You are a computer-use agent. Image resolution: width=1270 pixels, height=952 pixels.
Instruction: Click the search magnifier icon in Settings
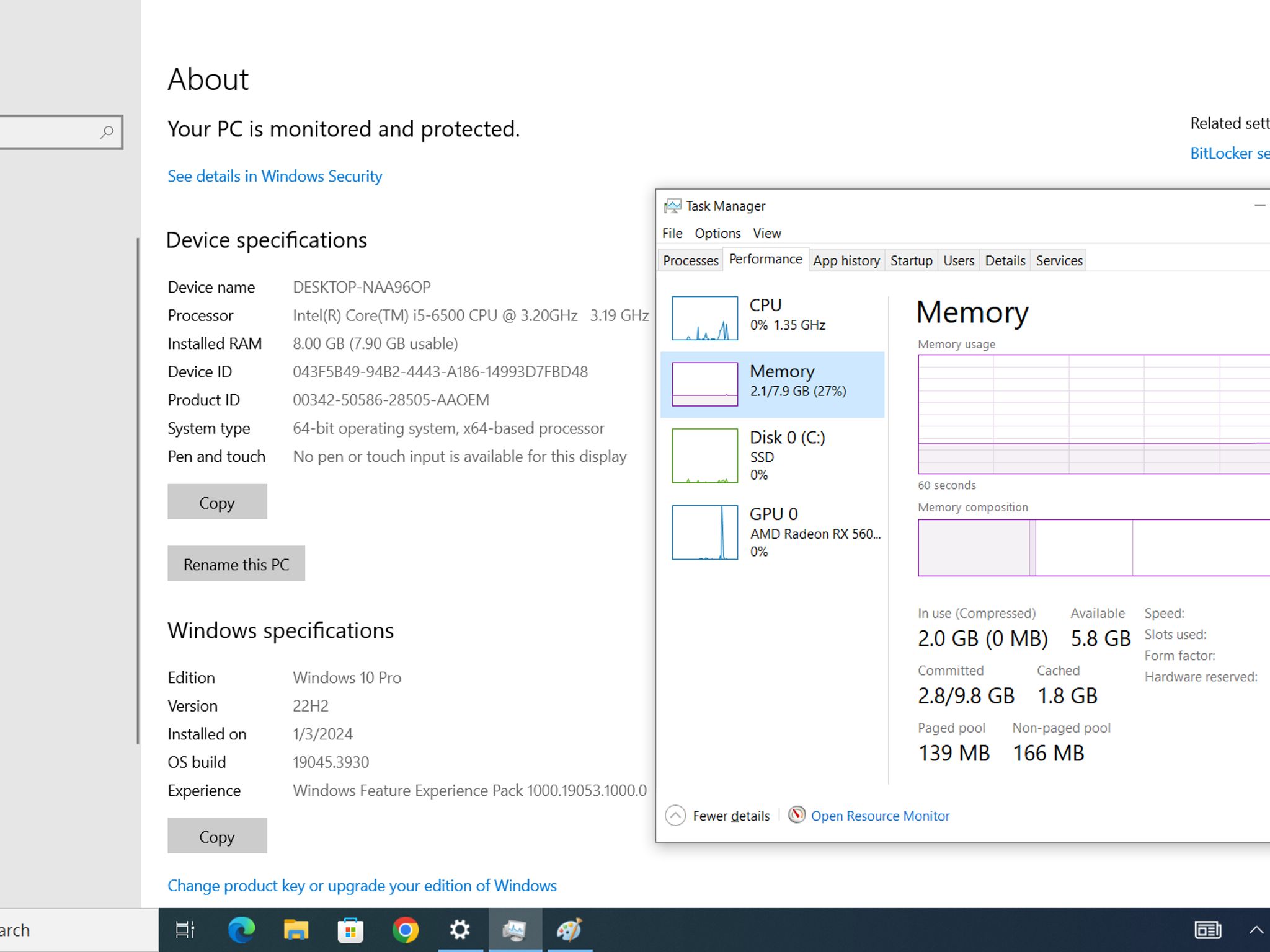click(x=107, y=132)
